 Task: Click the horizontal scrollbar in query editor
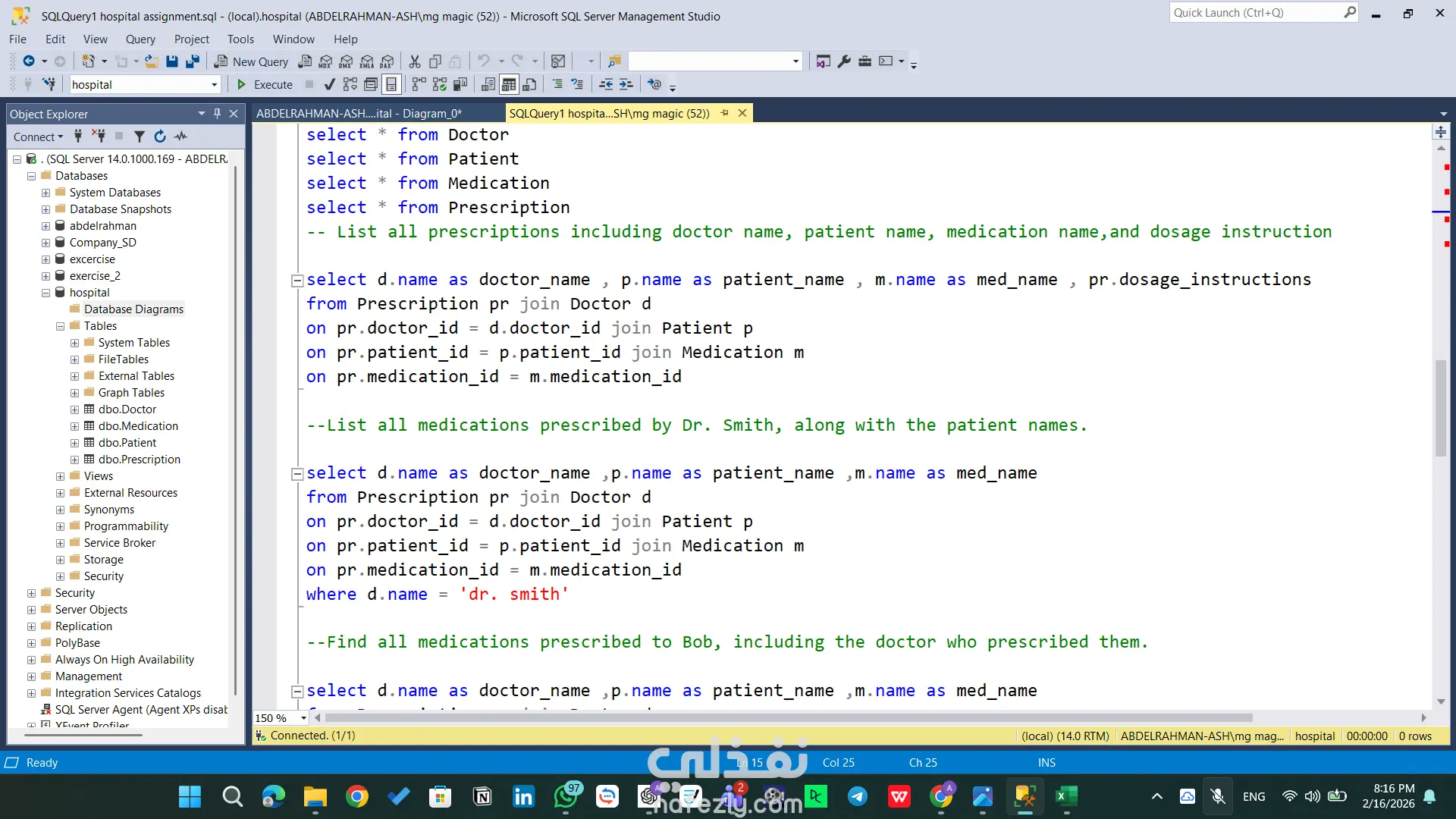point(789,717)
